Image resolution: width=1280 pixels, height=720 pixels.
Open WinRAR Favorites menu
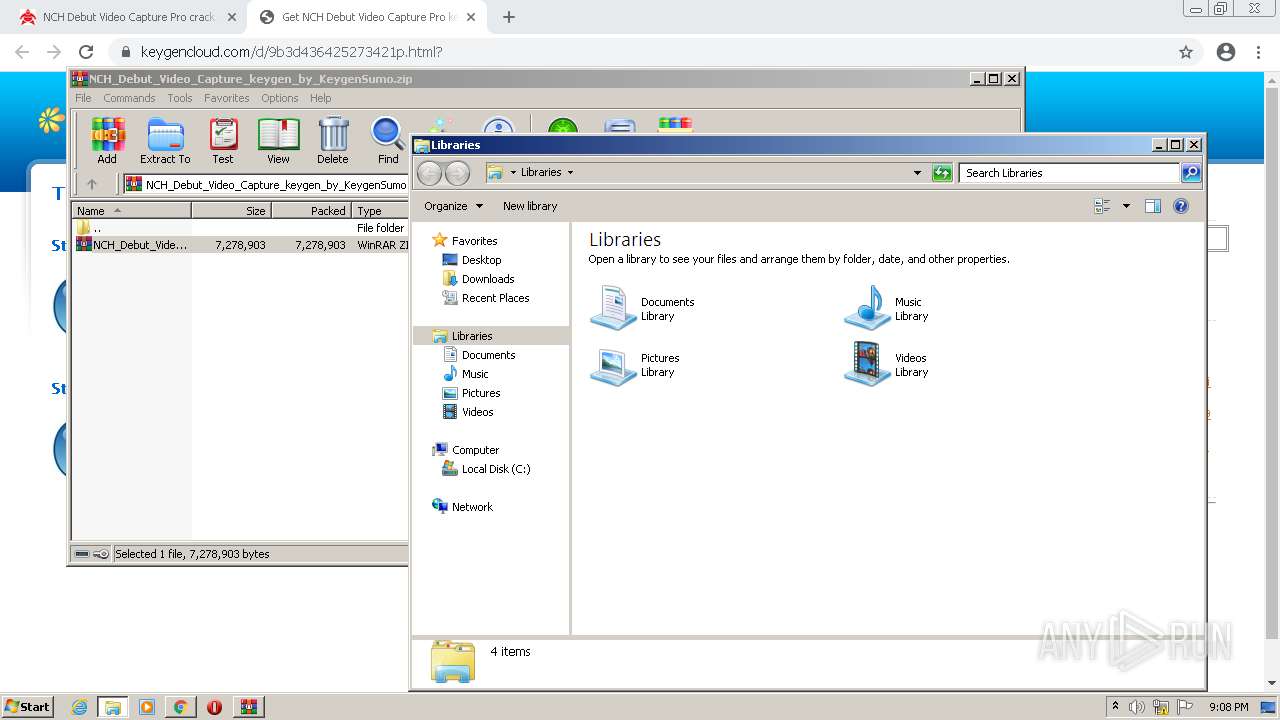pos(227,98)
